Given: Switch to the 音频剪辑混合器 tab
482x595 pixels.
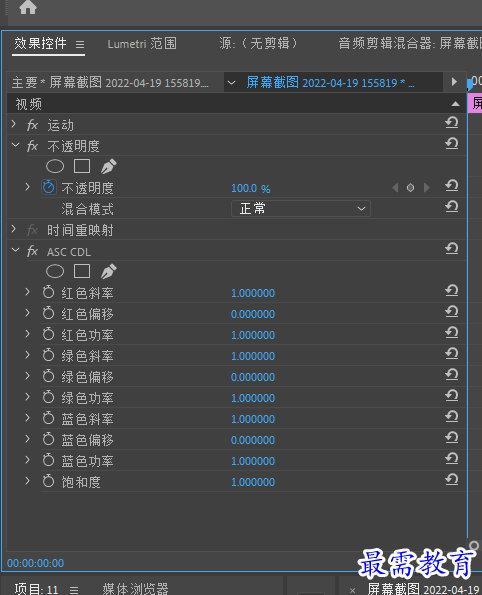Looking at the screenshot, I should [x=410, y=43].
